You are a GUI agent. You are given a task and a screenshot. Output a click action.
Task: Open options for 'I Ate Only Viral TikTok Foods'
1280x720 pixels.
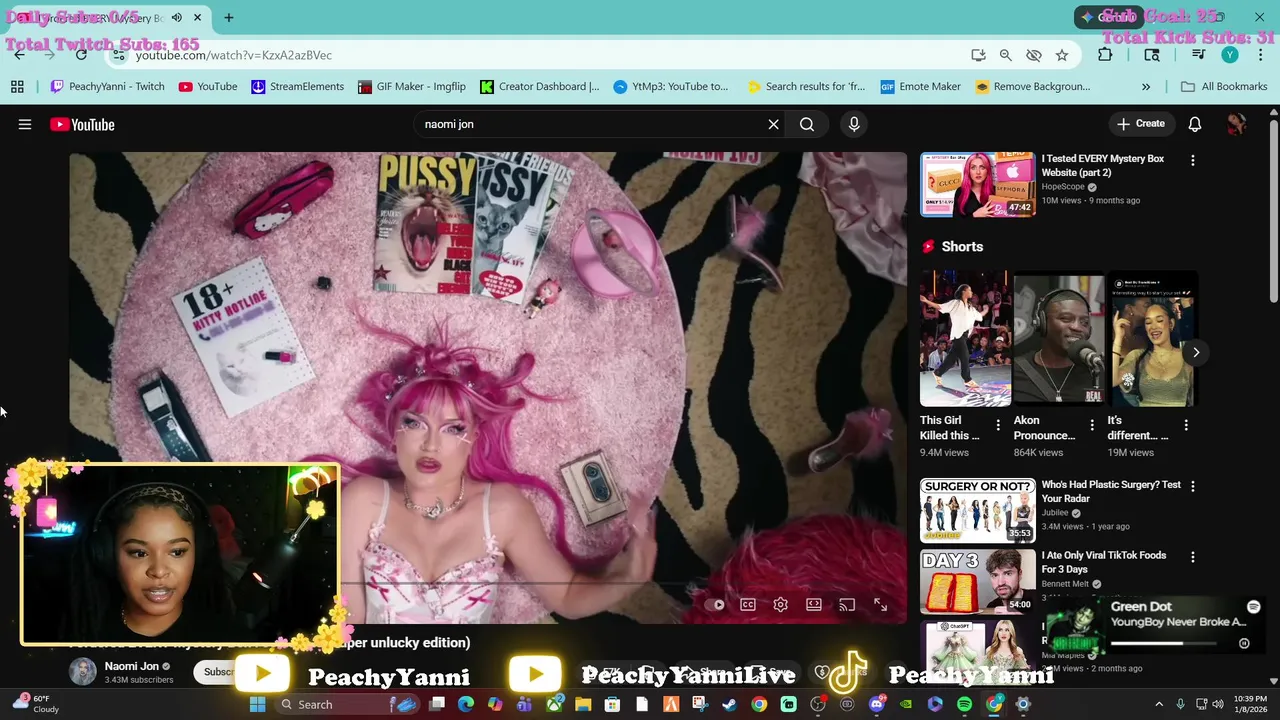click(x=1192, y=557)
